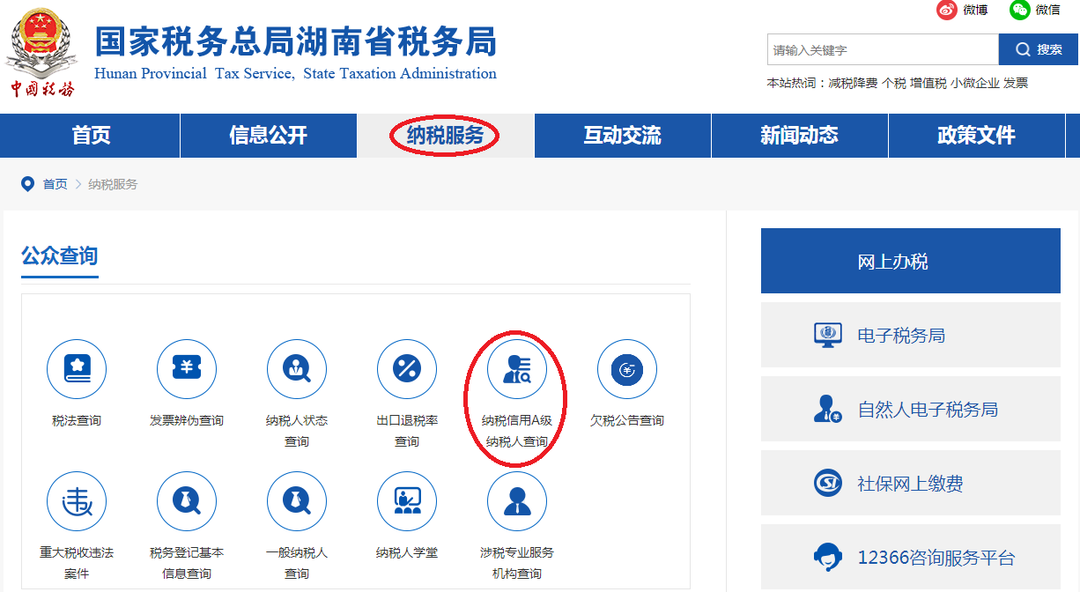1080x592 pixels.
Task: Click the 微博 label text
Action: click(x=975, y=10)
